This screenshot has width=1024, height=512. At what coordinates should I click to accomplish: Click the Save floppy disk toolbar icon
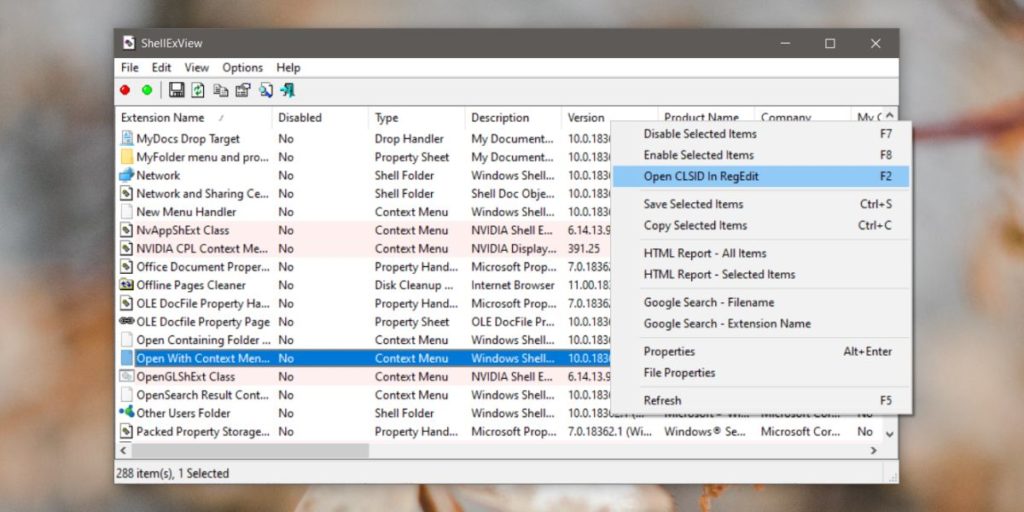coord(176,90)
